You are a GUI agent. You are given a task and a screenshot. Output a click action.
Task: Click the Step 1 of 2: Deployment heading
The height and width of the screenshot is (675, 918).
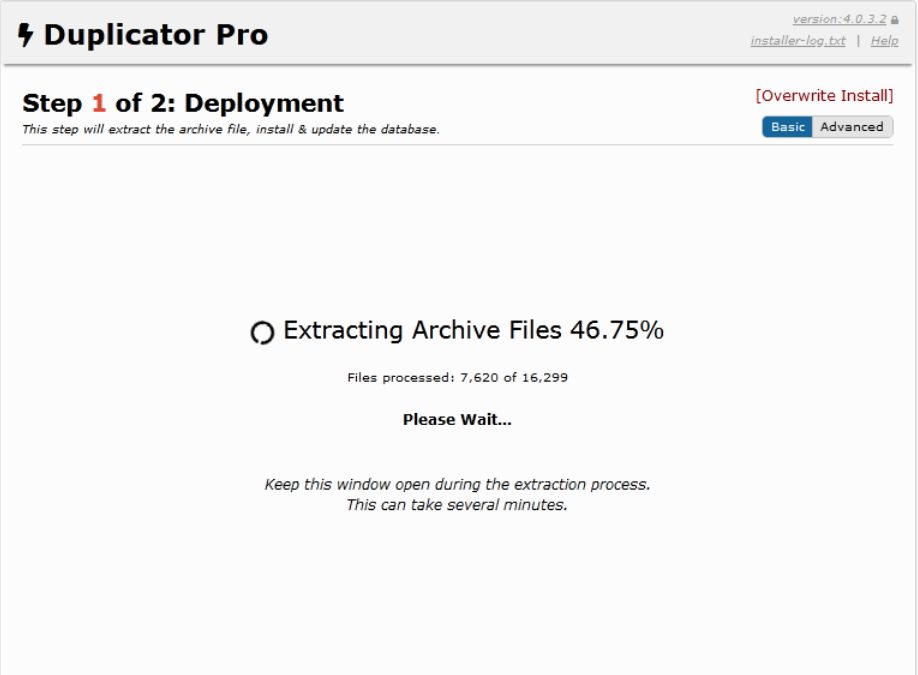[x=183, y=103]
